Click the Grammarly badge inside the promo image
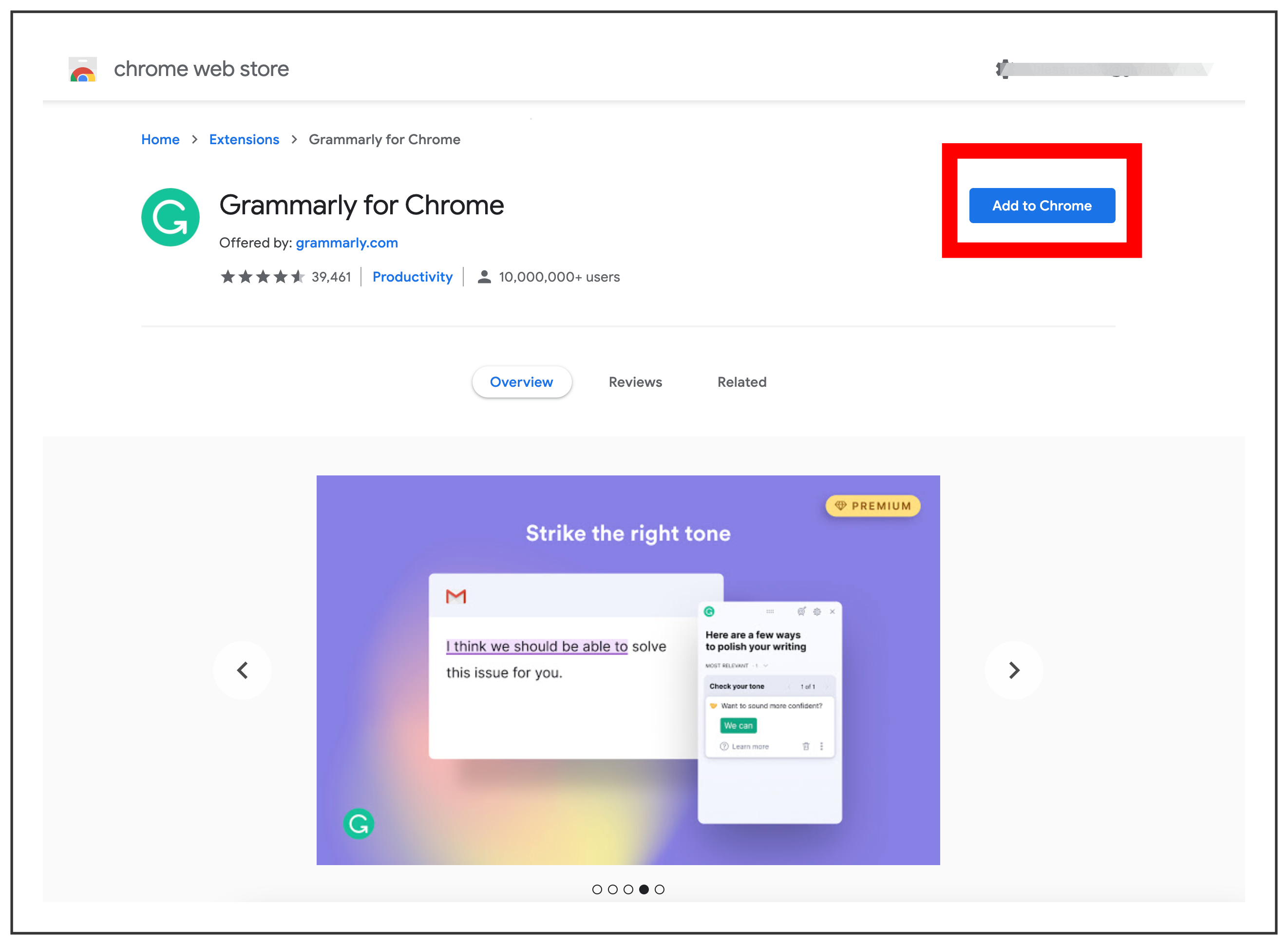Screen dimensions: 1288x945 (359, 824)
